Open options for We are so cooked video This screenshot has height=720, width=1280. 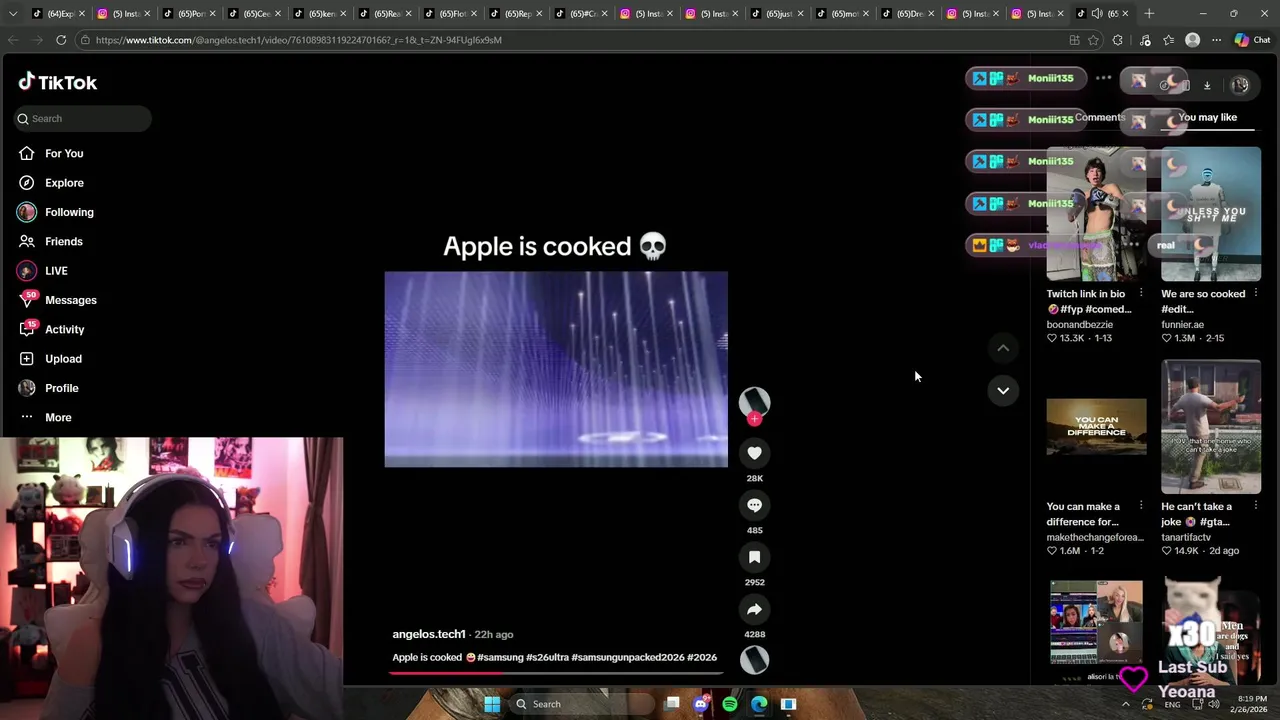click(x=1255, y=294)
